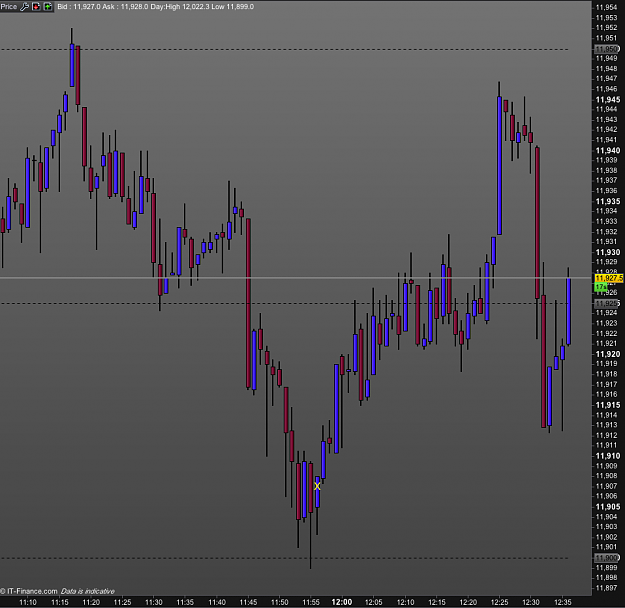Click the Ask 11,928.0 value

click(x=125, y=7)
